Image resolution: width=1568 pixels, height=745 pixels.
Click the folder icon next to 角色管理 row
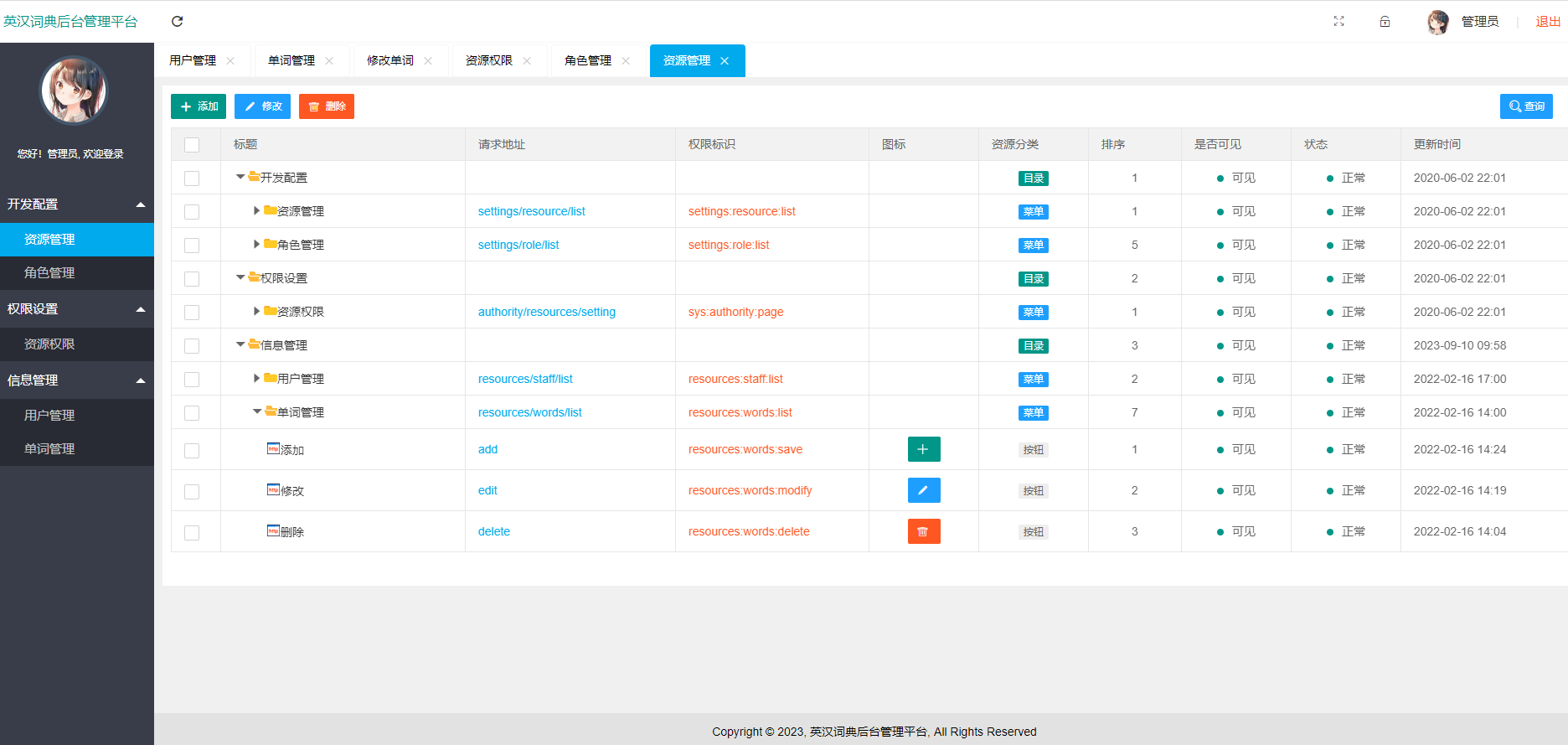click(x=271, y=244)
